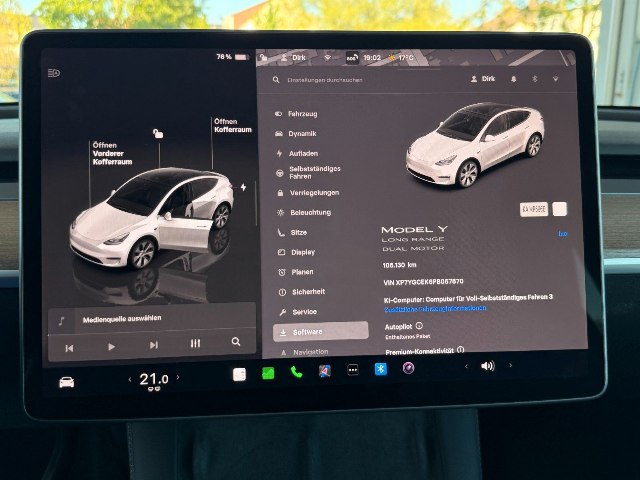640x480 pixels.
Task: Tap the door lock icon above the car
Action: coord(157,132)
